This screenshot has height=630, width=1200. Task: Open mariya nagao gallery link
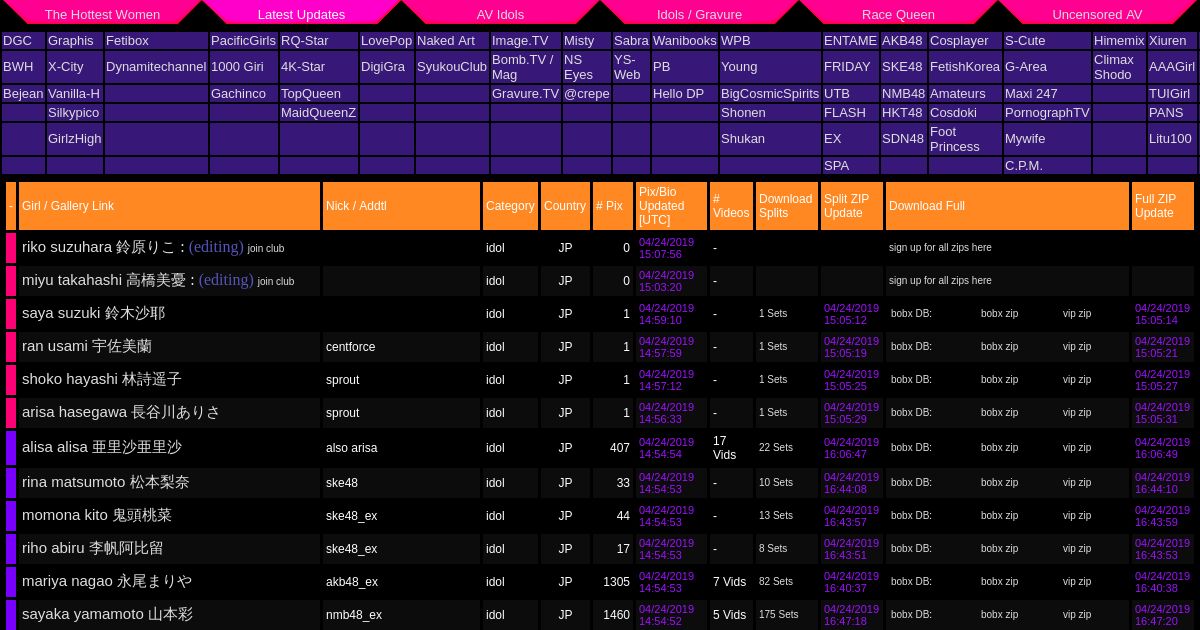[106, 581]
